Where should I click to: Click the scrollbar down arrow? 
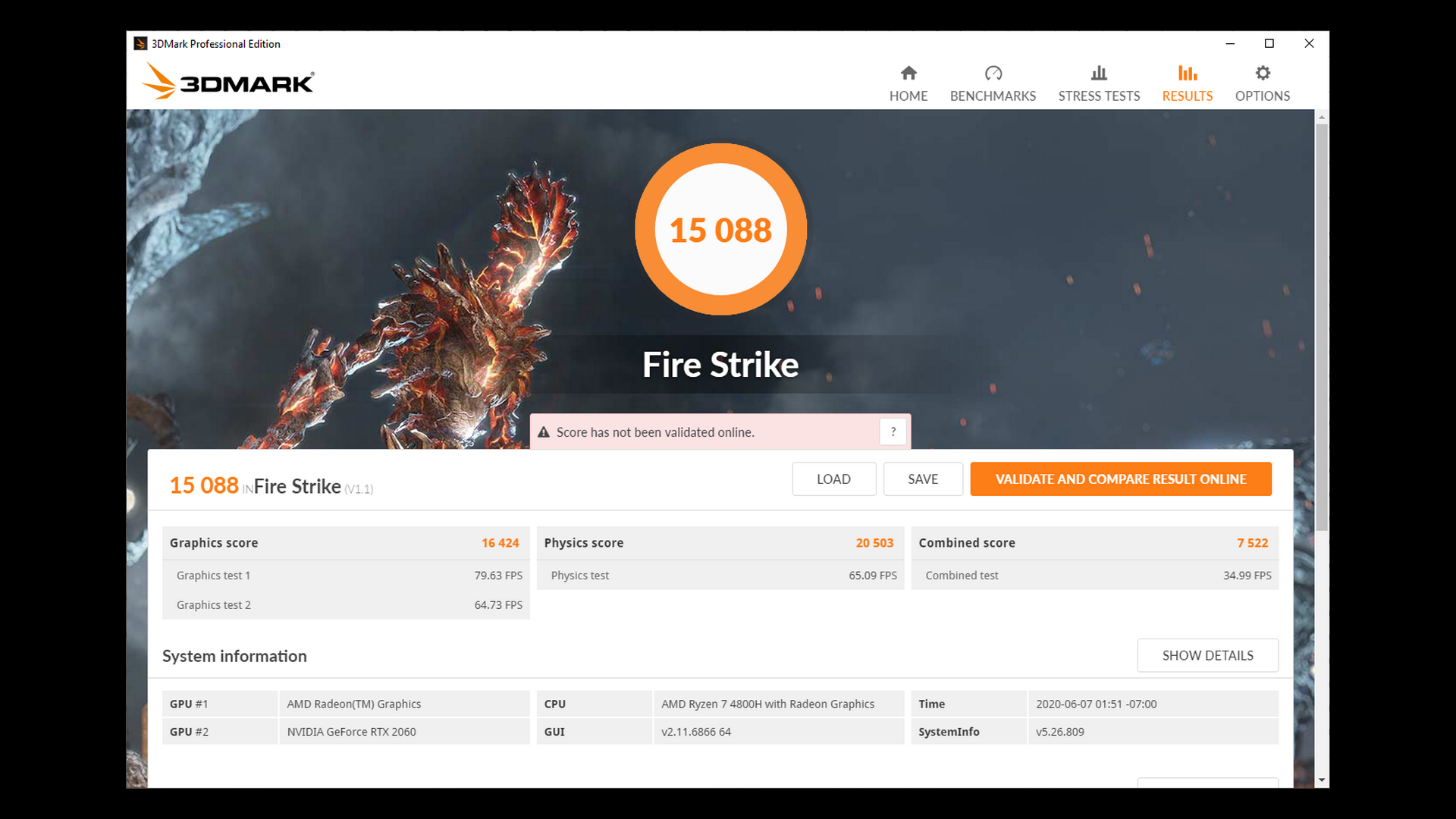click(x=1321, y=779)
